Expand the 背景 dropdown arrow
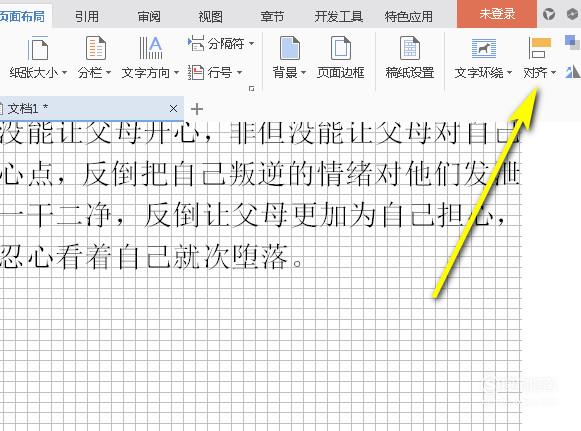Screen dimensions: 581x431 click(x=303, y=72)
